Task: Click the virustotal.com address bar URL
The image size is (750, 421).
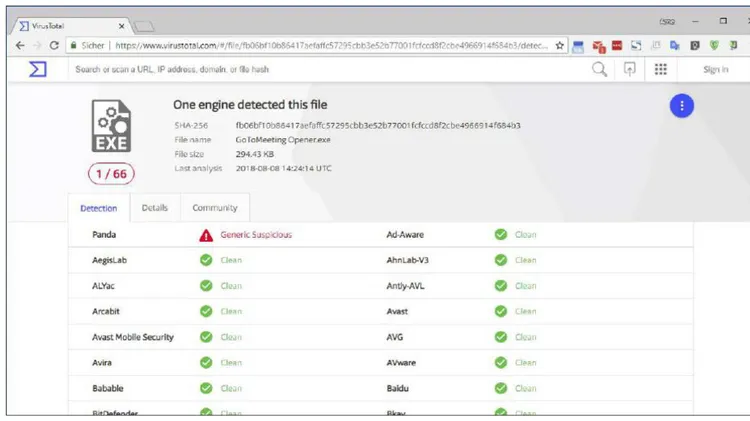Action: [331, 45]
